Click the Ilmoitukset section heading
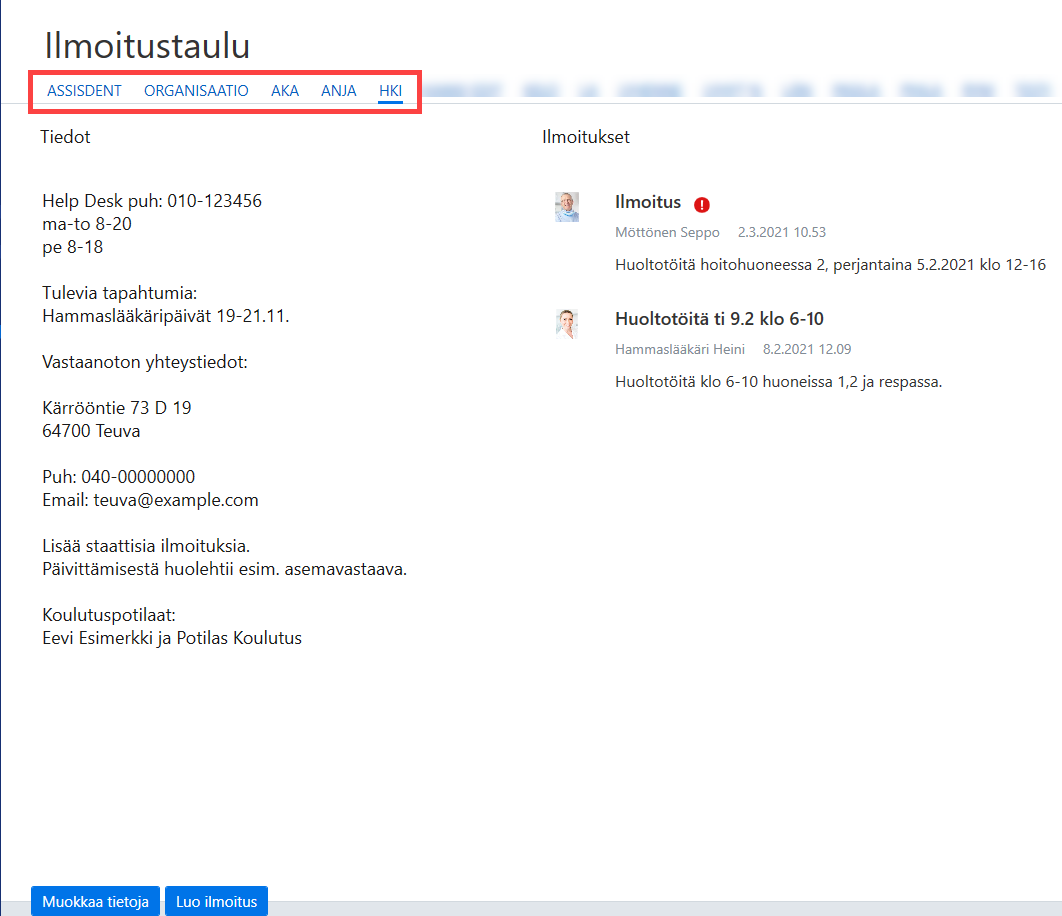Screen dimensions: 1062x916 (586, 137)
